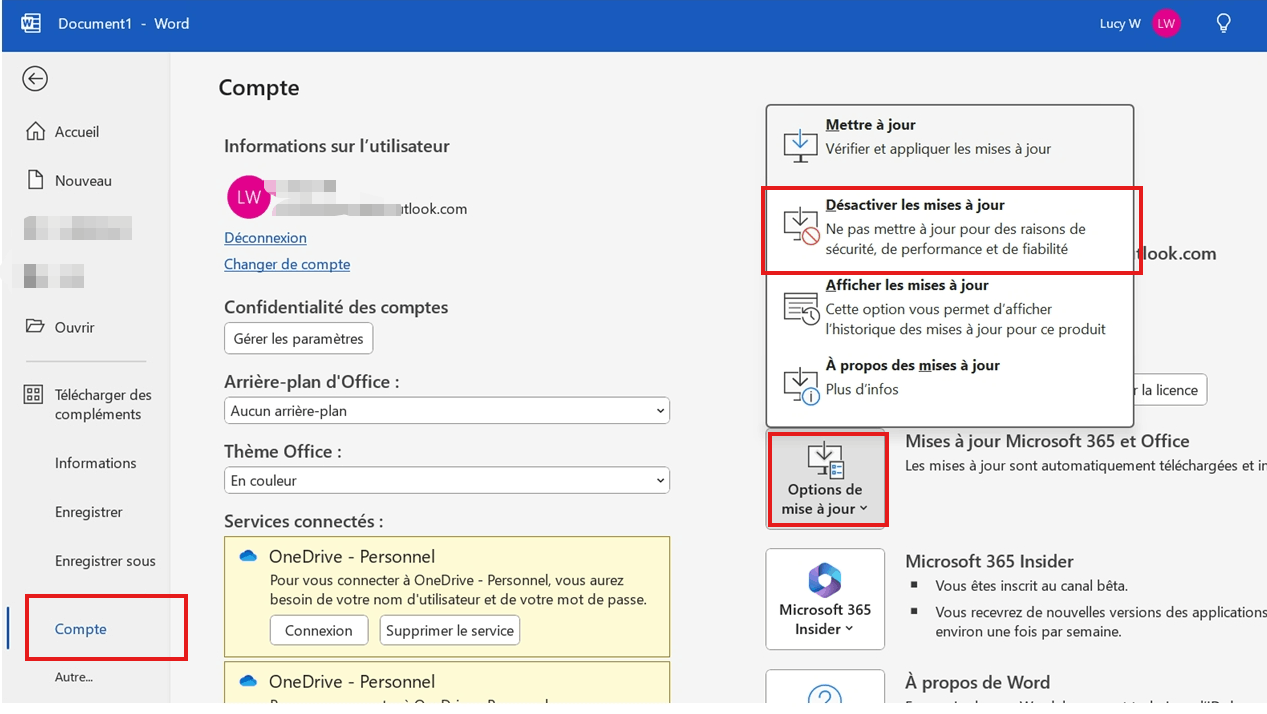Expand Options de mise à jour button

tap(825, 479)
